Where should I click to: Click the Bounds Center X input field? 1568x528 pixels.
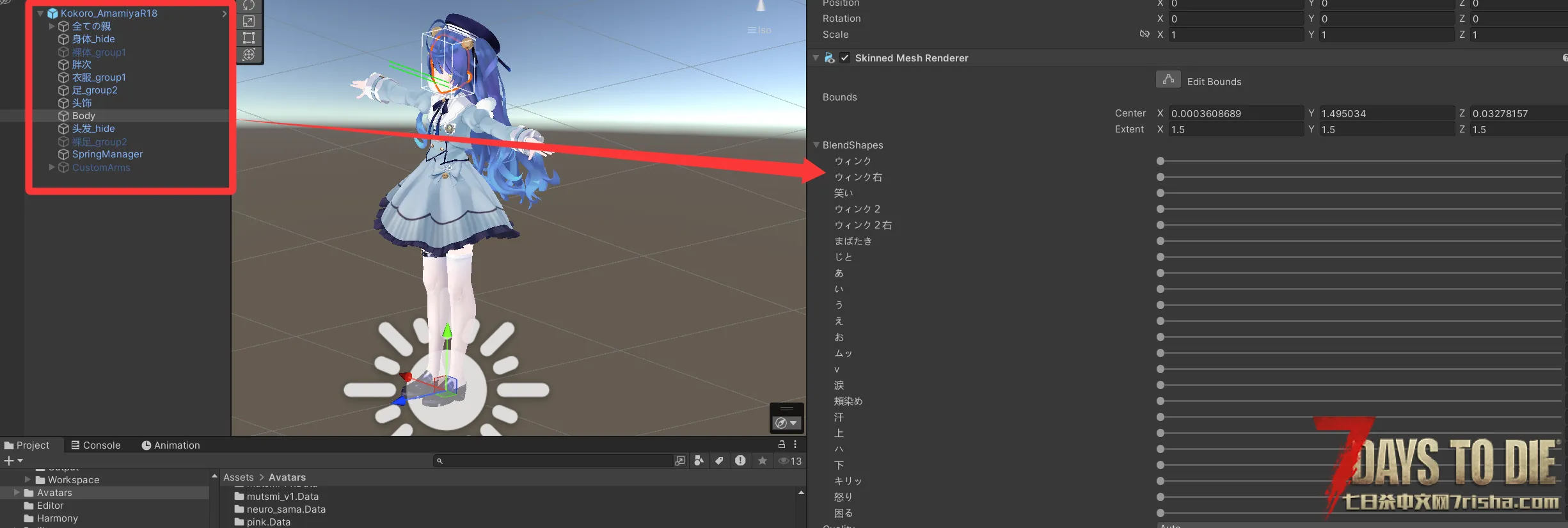click(1235, 113)
